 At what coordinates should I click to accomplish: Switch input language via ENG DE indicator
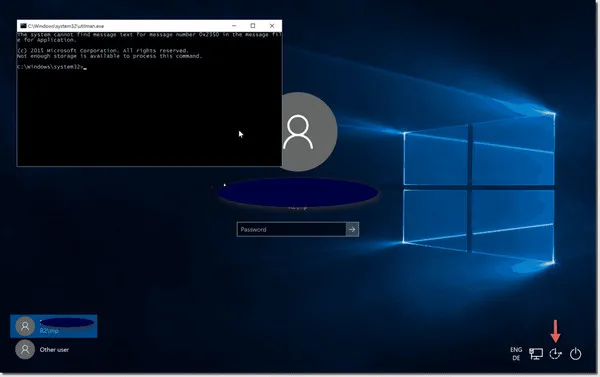point(516,354)
